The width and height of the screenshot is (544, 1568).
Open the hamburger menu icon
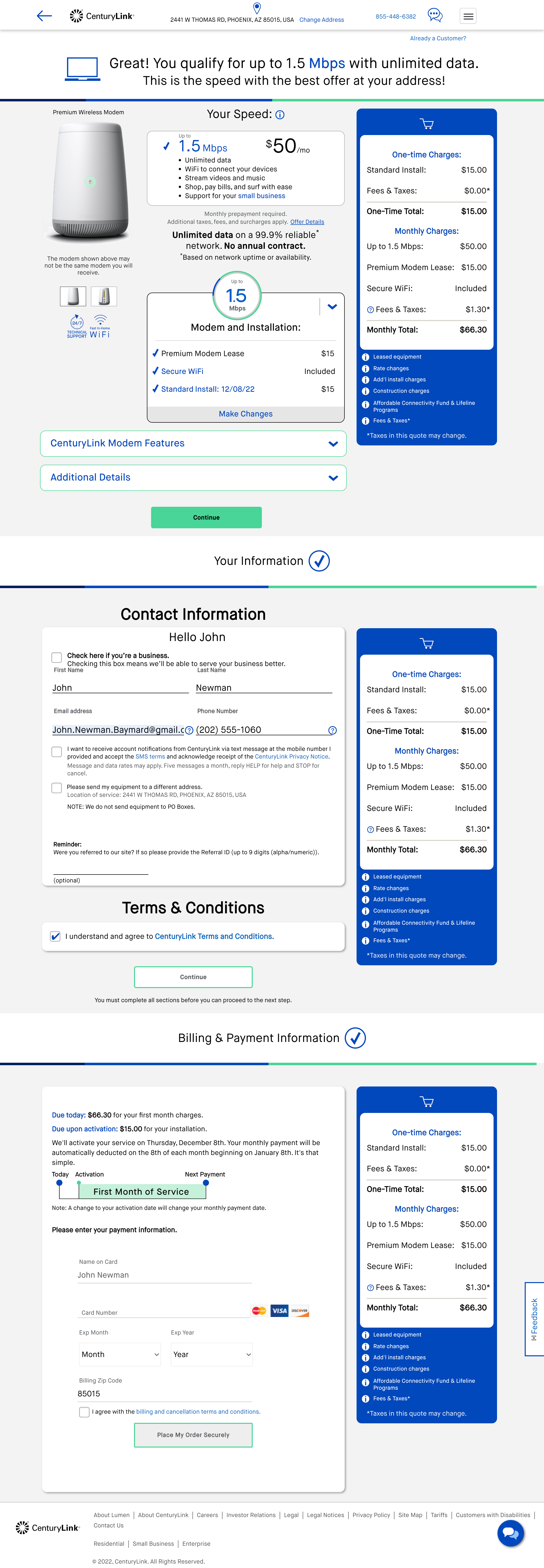468,16
